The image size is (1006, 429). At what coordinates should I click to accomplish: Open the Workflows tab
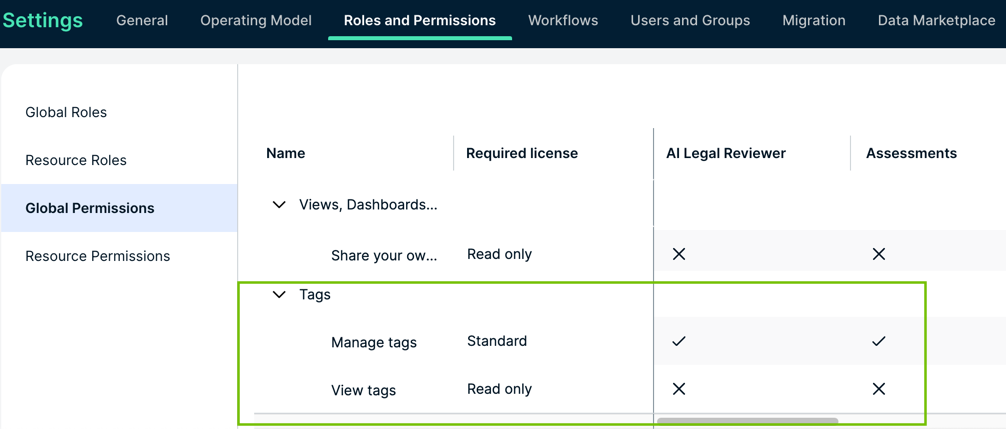[x=563, y=20]
